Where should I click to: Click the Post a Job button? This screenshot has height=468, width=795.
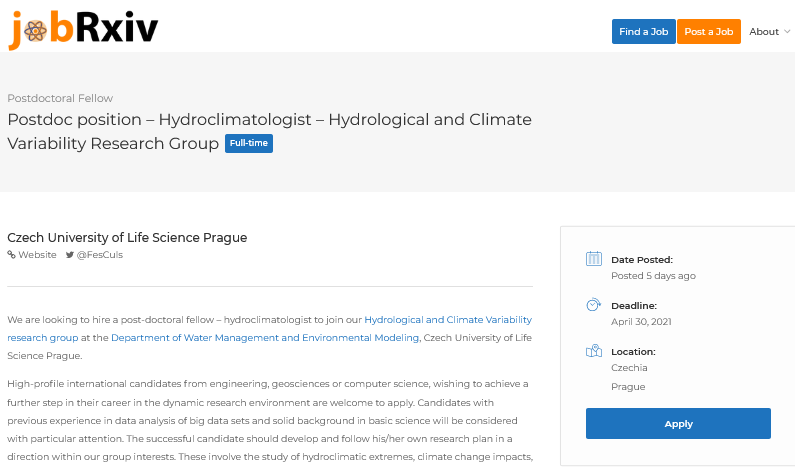click(x=708, y=31)
